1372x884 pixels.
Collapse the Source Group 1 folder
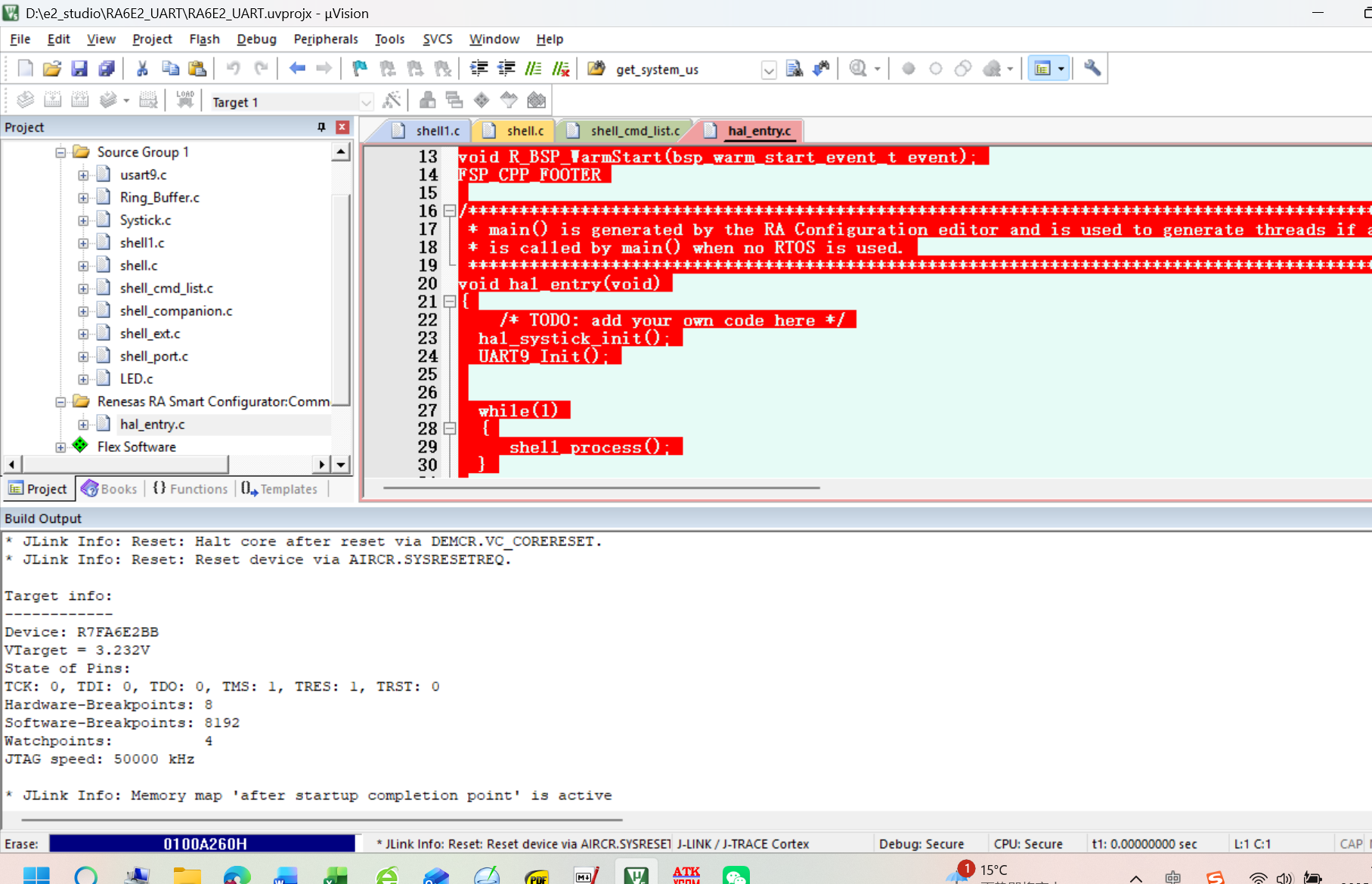pos(60,152)
